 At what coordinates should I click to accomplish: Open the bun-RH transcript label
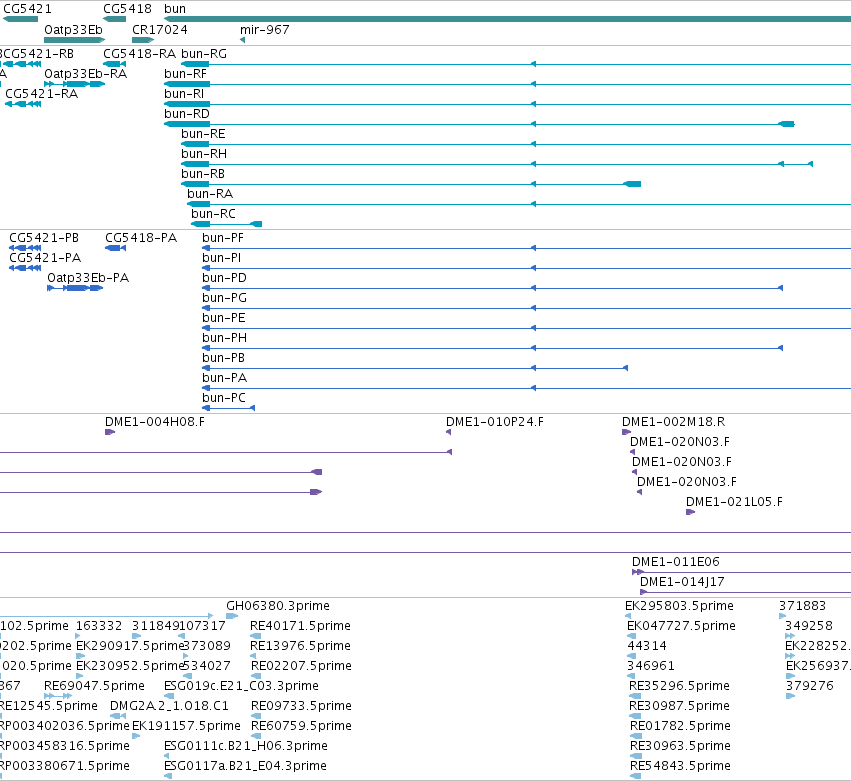click(204, 154)
